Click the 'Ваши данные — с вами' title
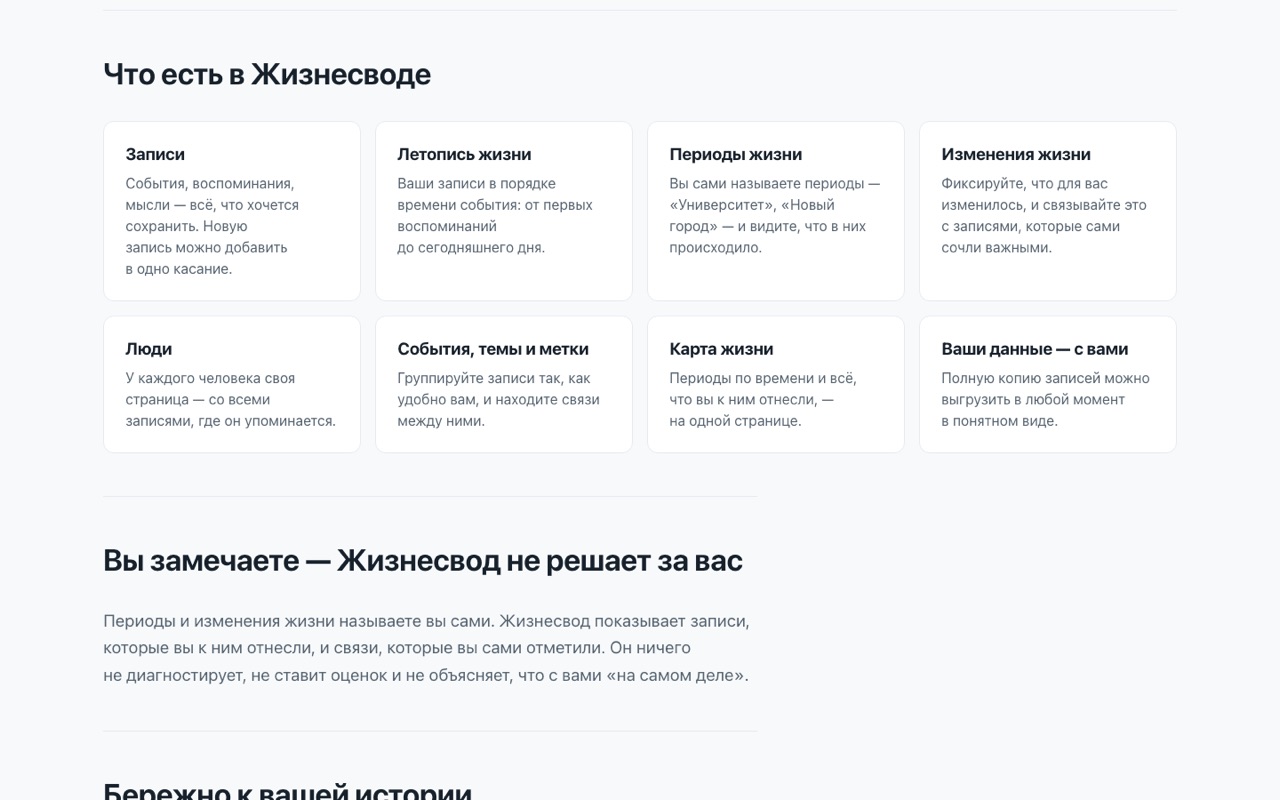1280x800 pixels. [1034, 349]
